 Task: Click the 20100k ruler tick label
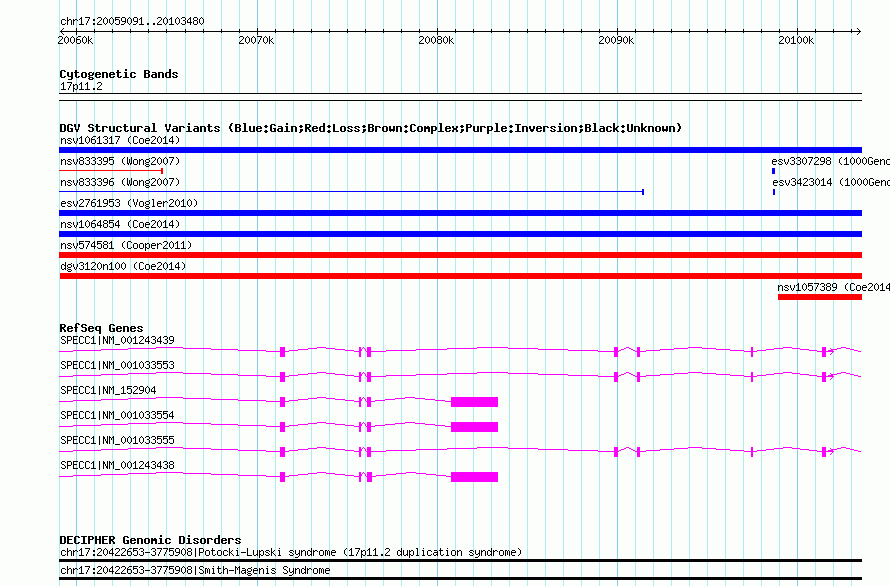[x=796, y=40]
